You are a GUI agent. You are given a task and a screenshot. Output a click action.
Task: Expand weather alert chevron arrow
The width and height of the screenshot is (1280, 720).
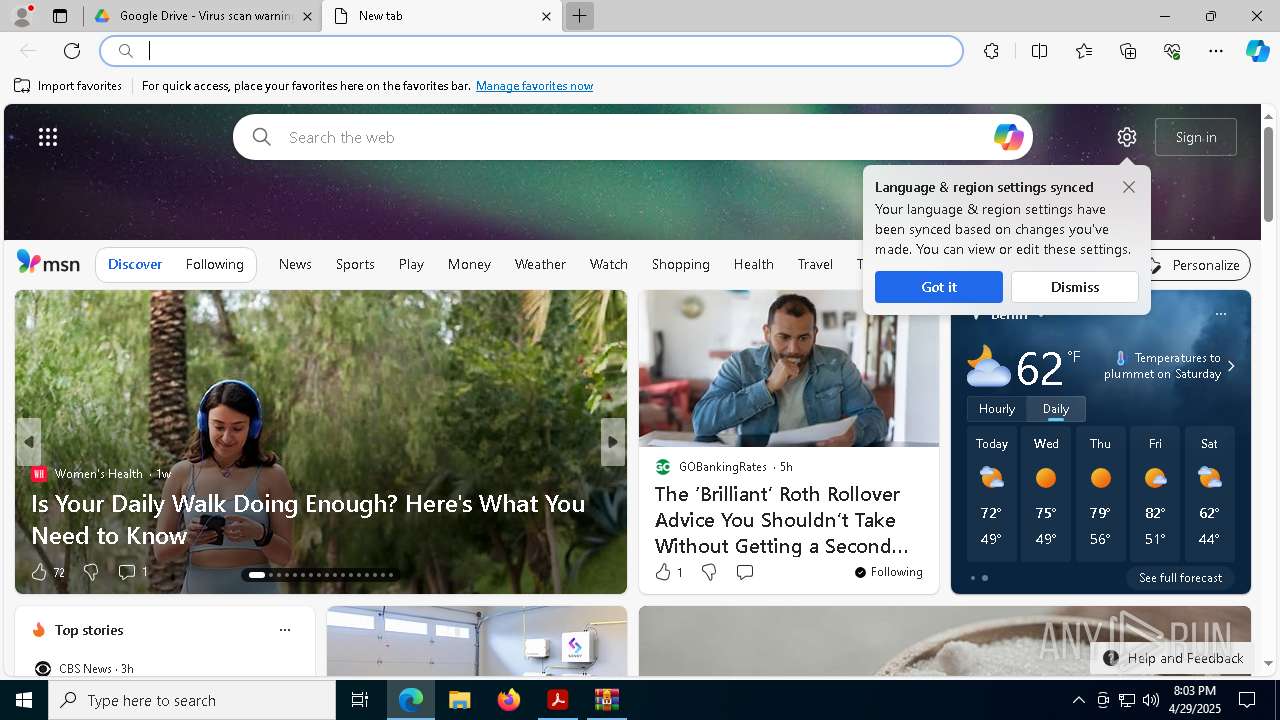point(1231,366)
